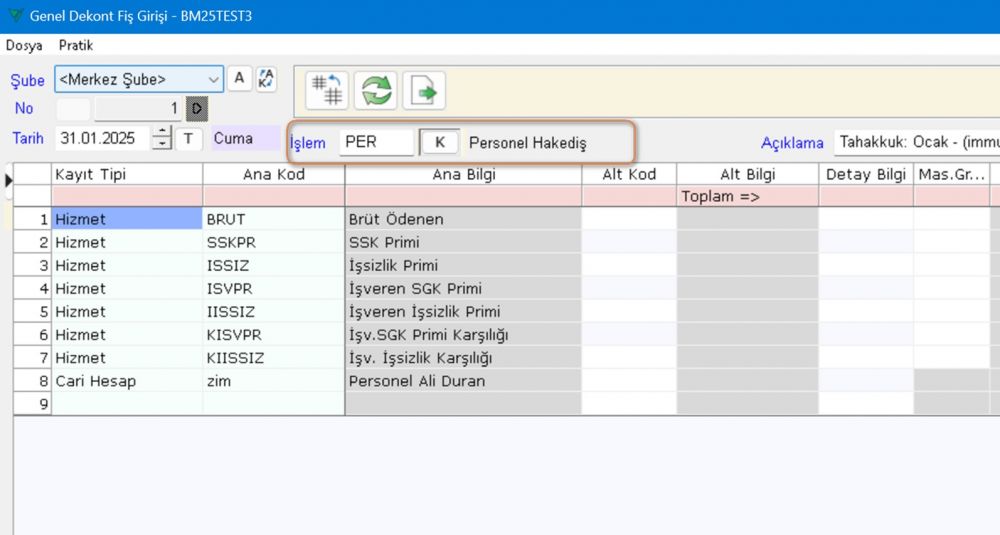The width and height of the screenshot is (1000, 535).
Task: Open the Pratik menu
Action: coord(76,46)
